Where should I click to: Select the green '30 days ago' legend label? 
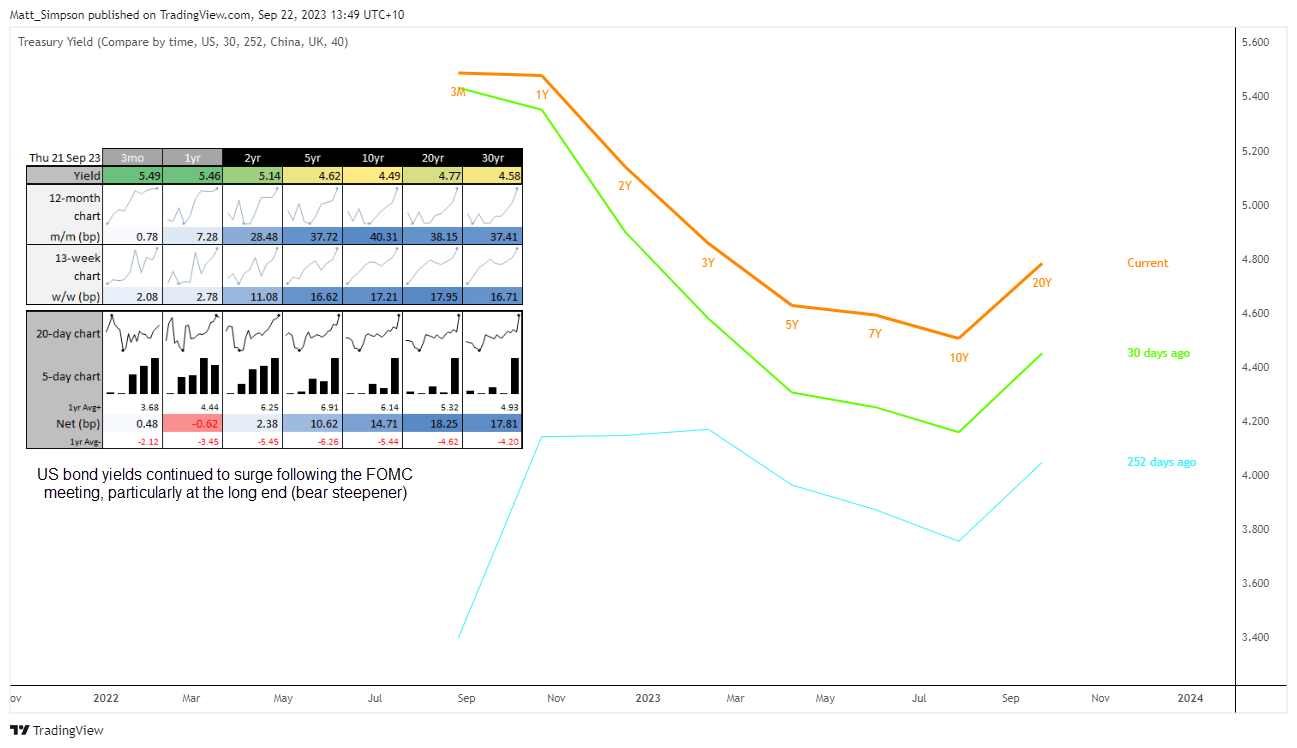pos(1158,353)
